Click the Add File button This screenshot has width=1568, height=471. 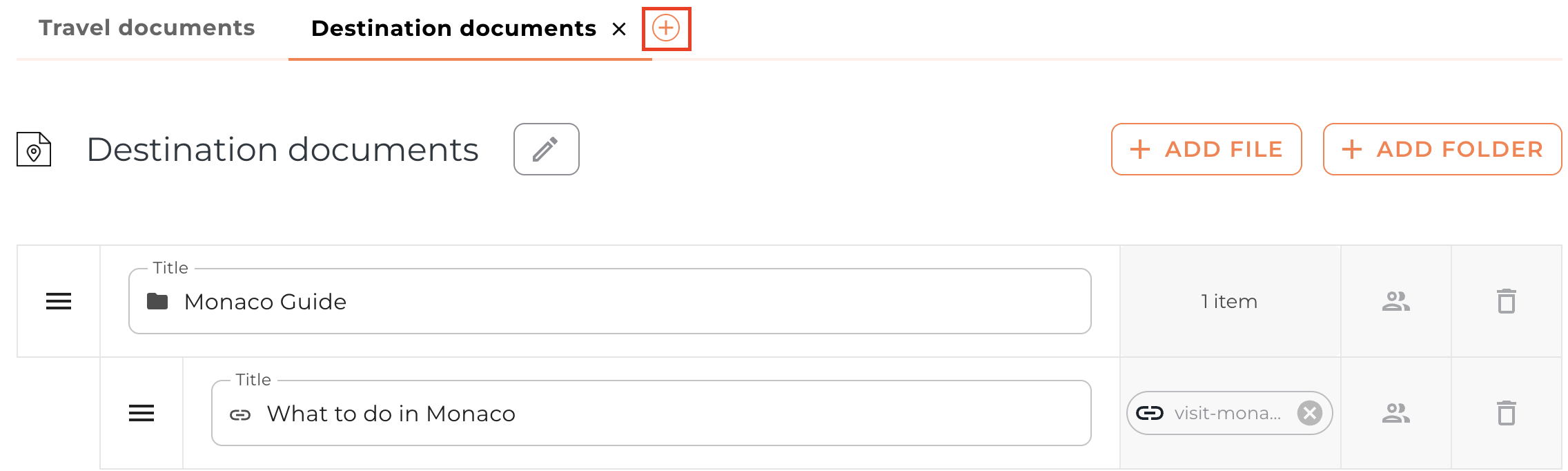pos(1206,149)
